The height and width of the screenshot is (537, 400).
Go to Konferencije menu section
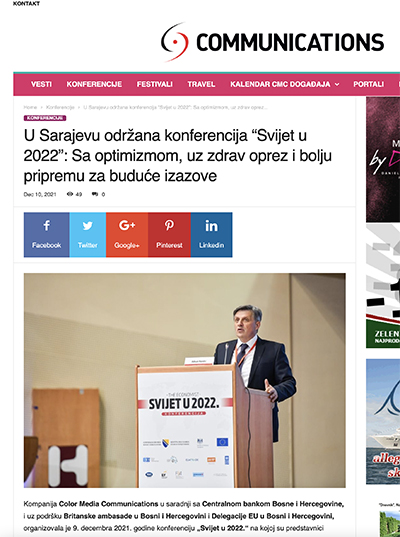tap(94, 84)
